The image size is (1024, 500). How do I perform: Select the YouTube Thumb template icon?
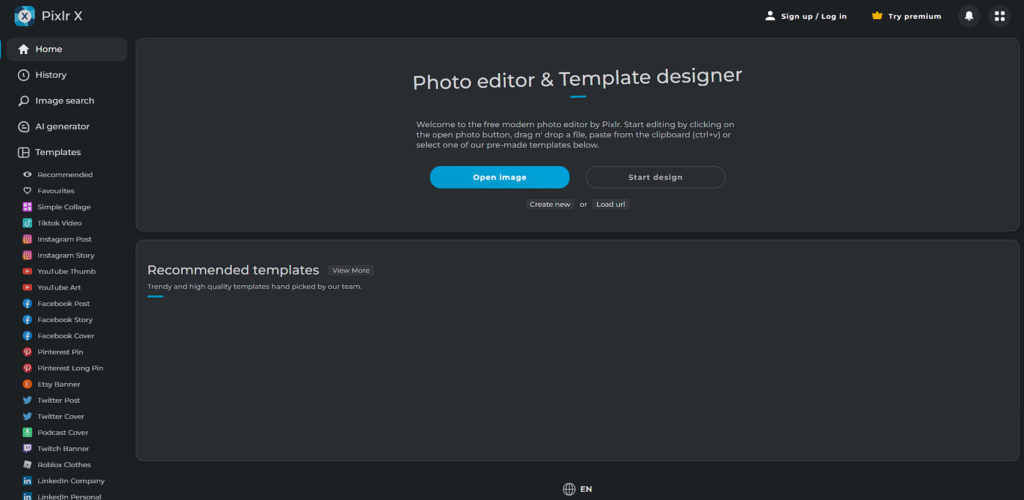pyautogui.click(x=27, y=271)
